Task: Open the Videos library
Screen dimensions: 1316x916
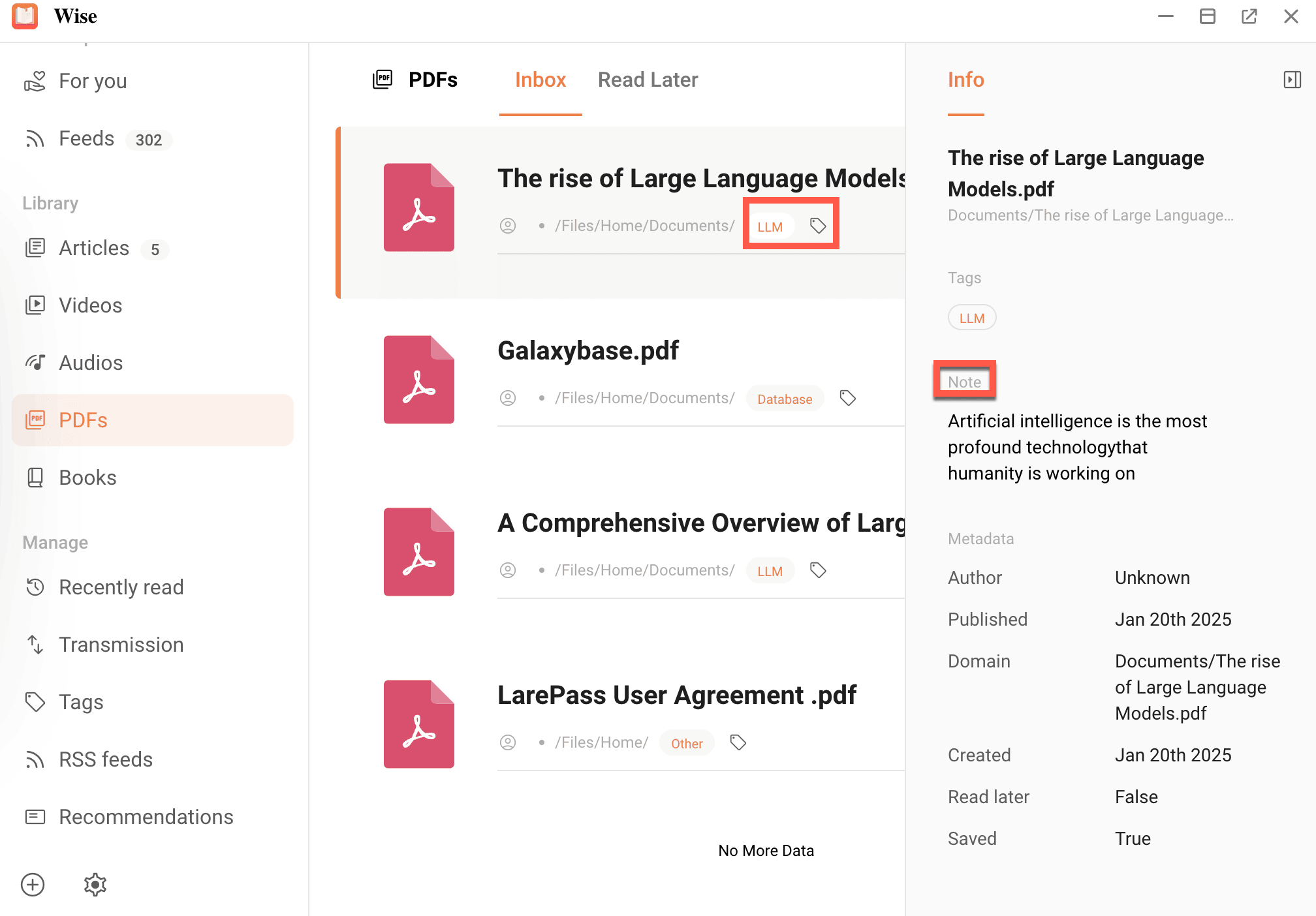Action: pyautogui.click(x=90, y=305)
